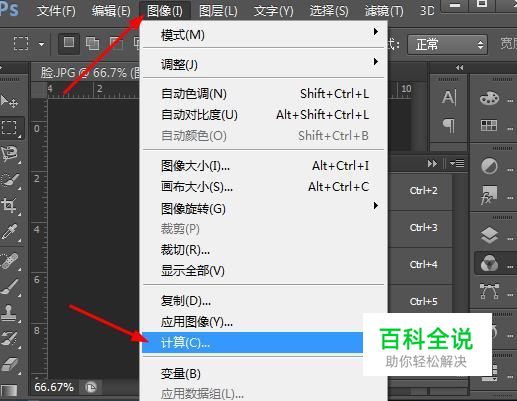Screen dimensions: 517x401
Task: Select the Rectangular Marquee tool in toolbox
Action: 9,128
